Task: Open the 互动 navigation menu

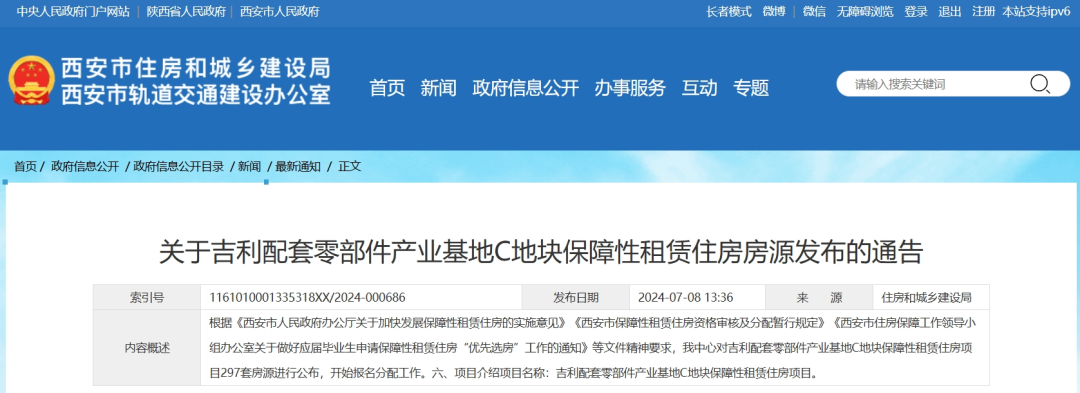Action: coord(700,88)
